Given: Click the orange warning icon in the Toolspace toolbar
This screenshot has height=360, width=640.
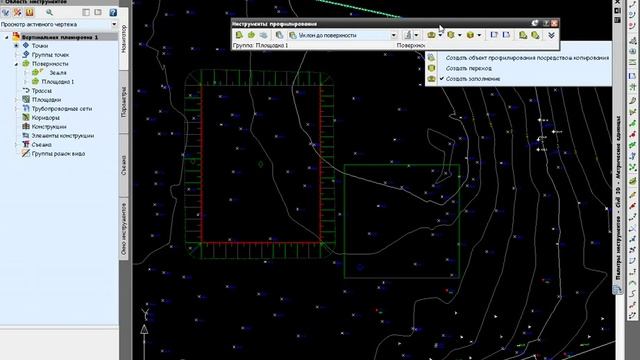Looking at the screenshot, I should 30,13.
